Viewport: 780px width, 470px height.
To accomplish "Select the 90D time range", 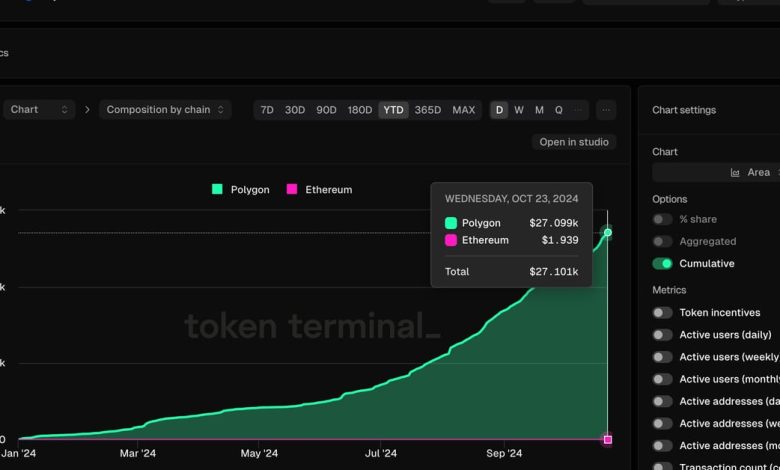I will (x=326, y=110).
